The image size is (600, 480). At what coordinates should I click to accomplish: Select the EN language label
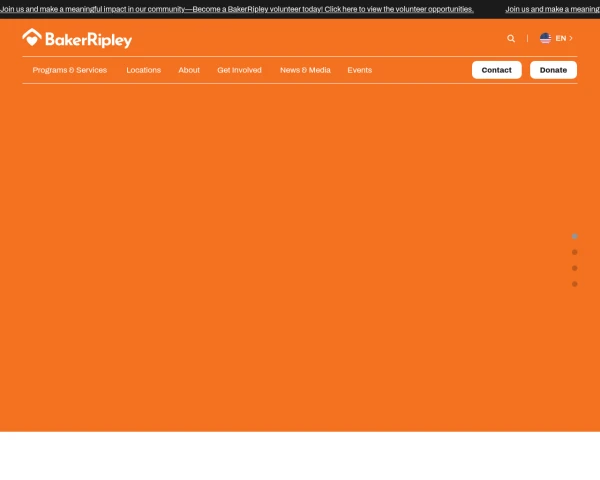click(x=560, y=38)
